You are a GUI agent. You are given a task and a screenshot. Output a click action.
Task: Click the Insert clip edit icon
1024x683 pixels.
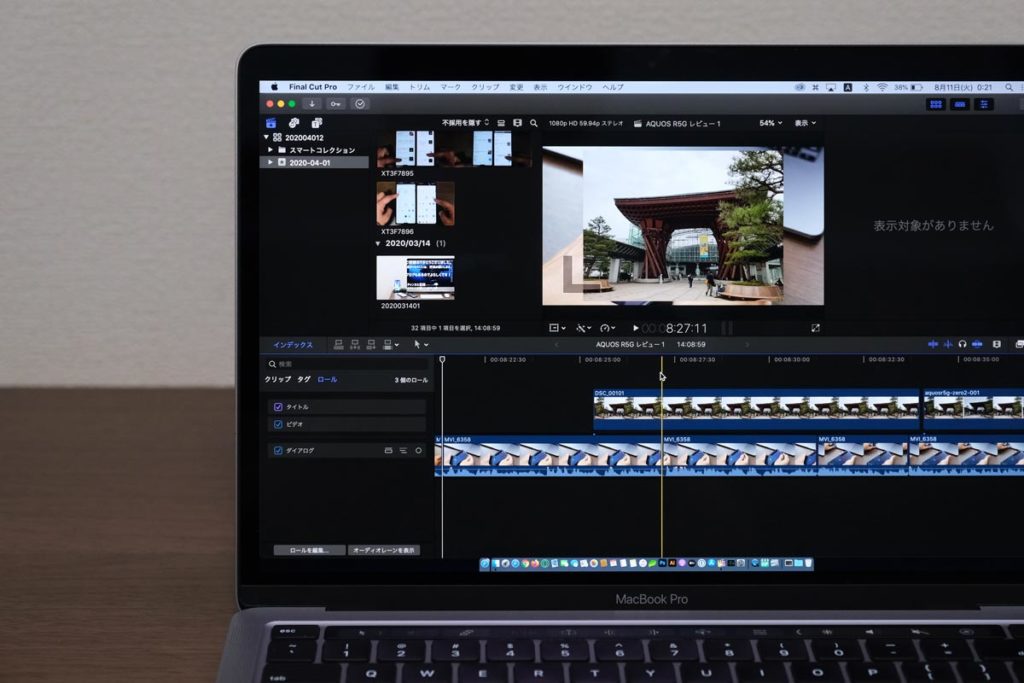pyautogui.click(x=355, y=344)
